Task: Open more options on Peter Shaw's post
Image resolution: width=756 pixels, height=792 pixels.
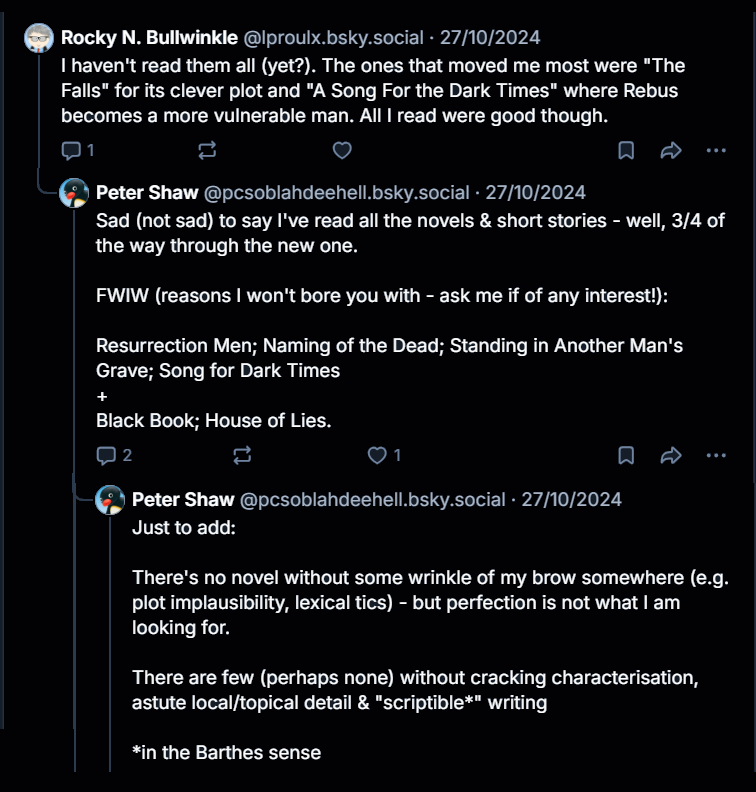Action: pyautogui.click(x=716, y=456)
